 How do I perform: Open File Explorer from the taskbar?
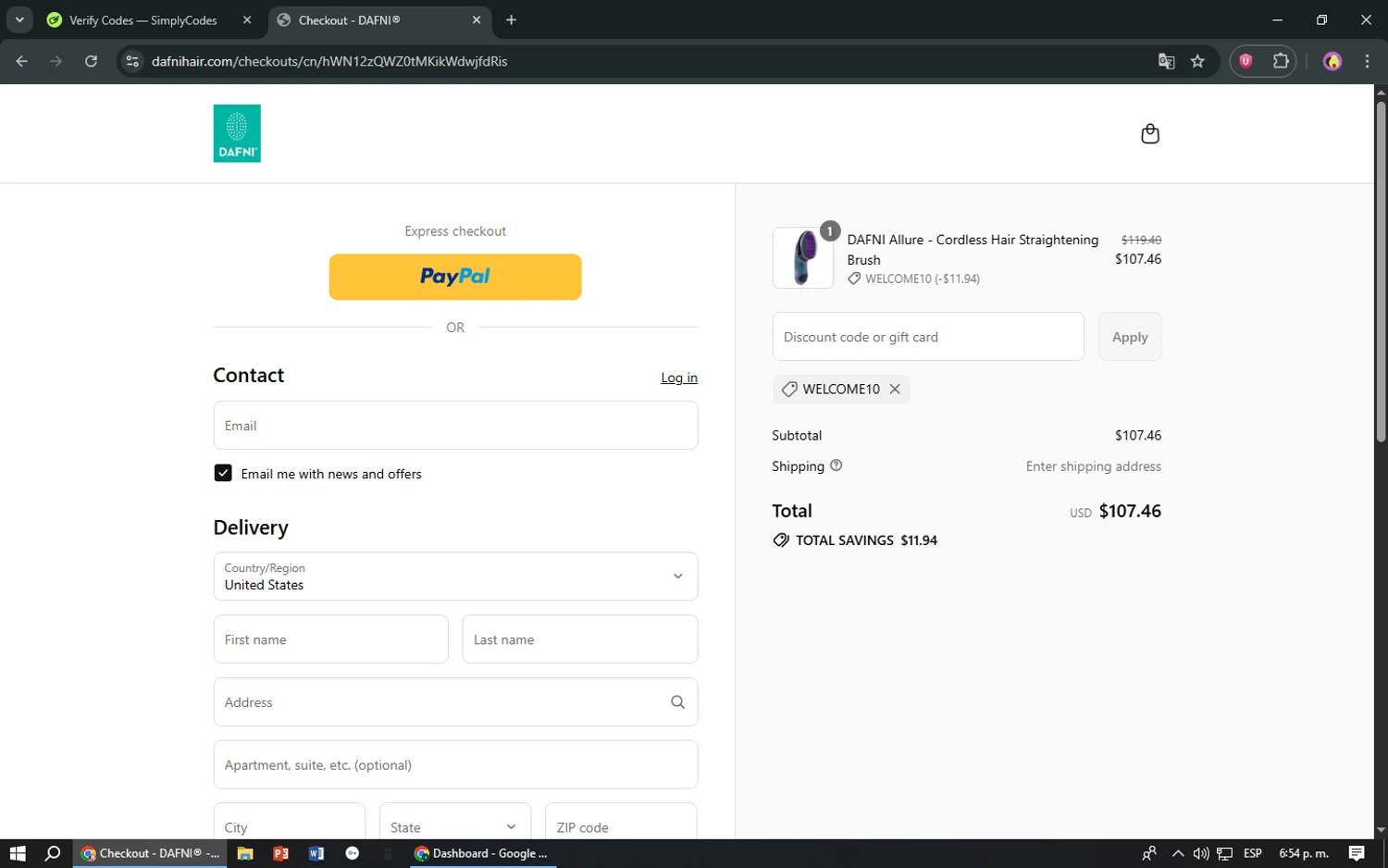click(x=245, y=853)
